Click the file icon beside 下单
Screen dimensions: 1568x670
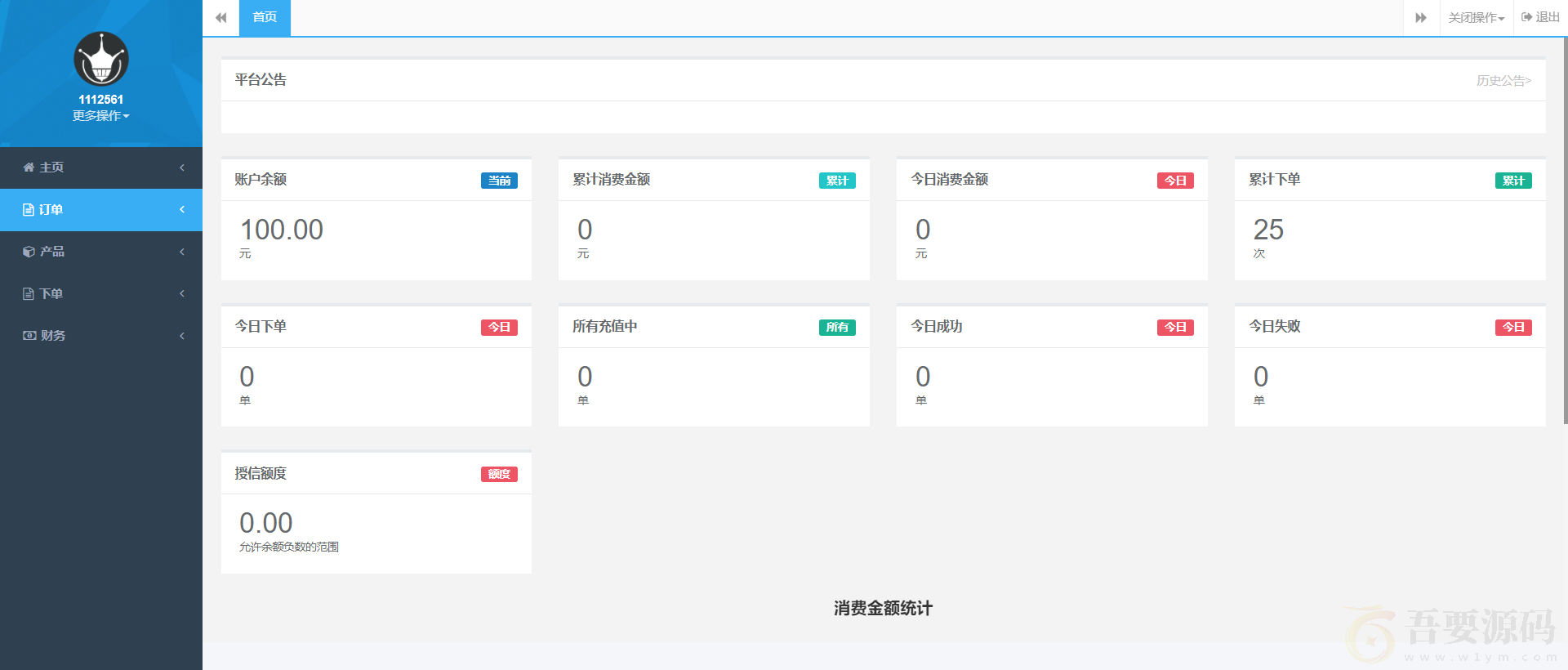point(29,294)
